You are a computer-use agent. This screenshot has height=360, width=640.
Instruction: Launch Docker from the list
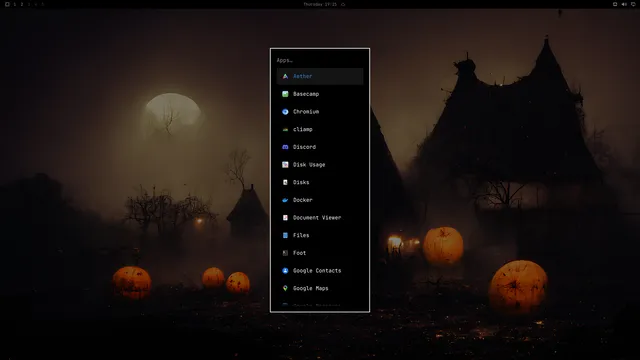point(320,200)
